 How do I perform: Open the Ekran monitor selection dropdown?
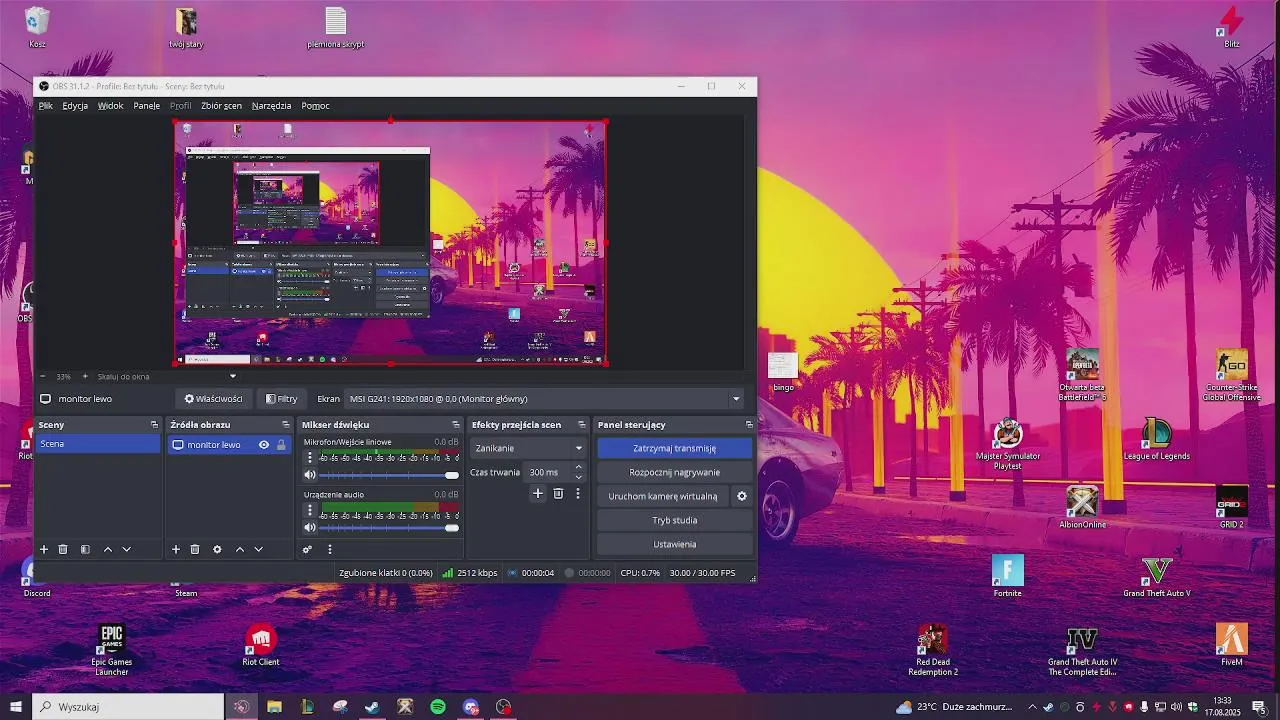coord(545,399)
